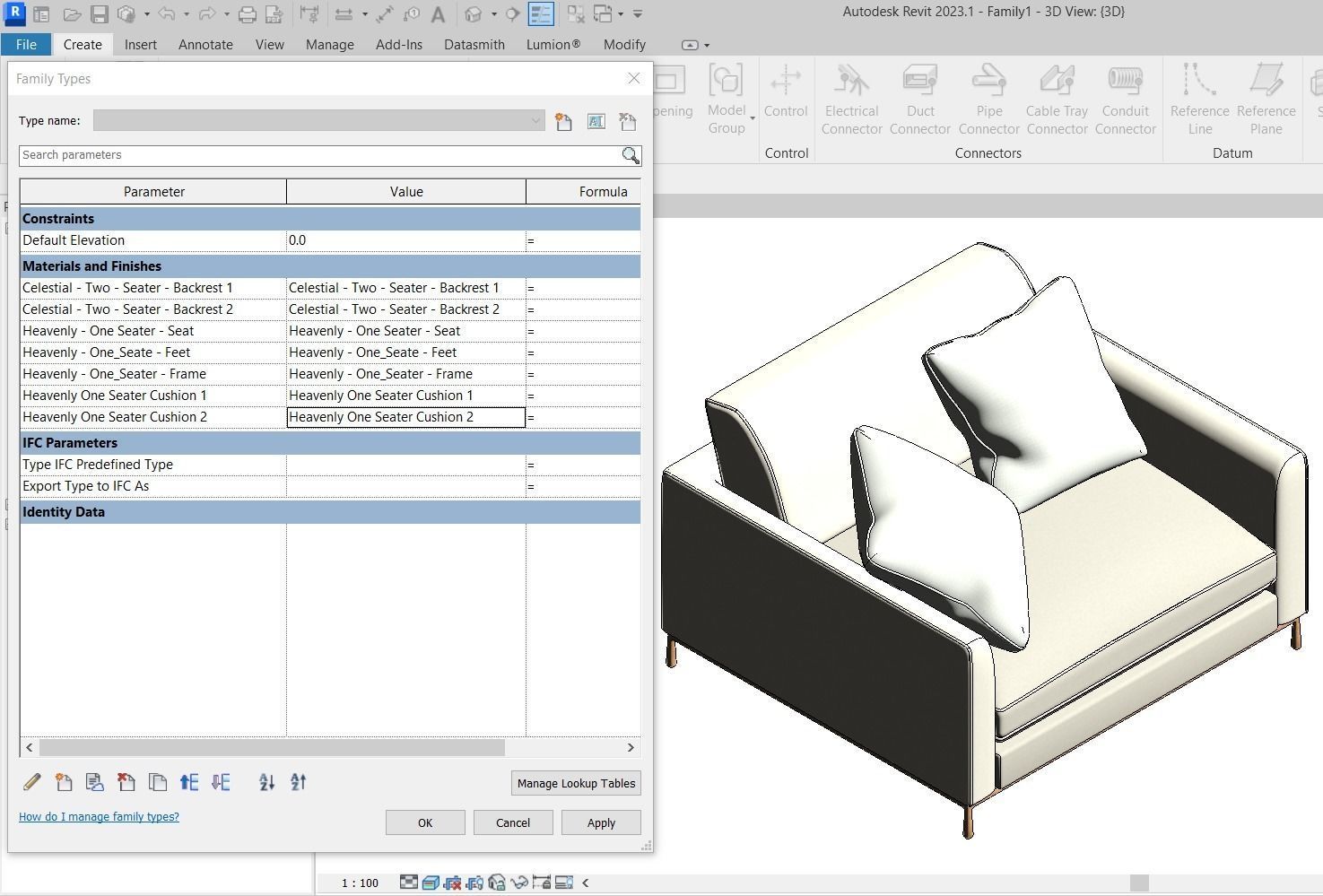Click the Reference Line tool
The image size is (1323, 896).
1199,100
